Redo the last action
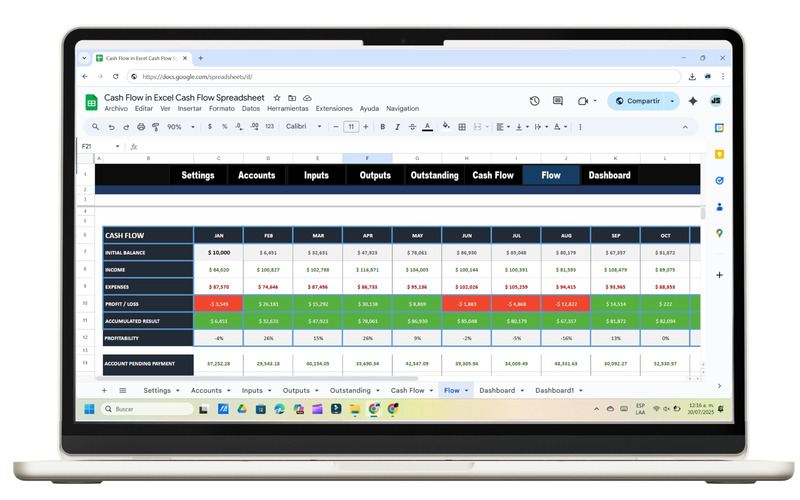The width and height of the screenshot is (800, 500). [126, 127]
